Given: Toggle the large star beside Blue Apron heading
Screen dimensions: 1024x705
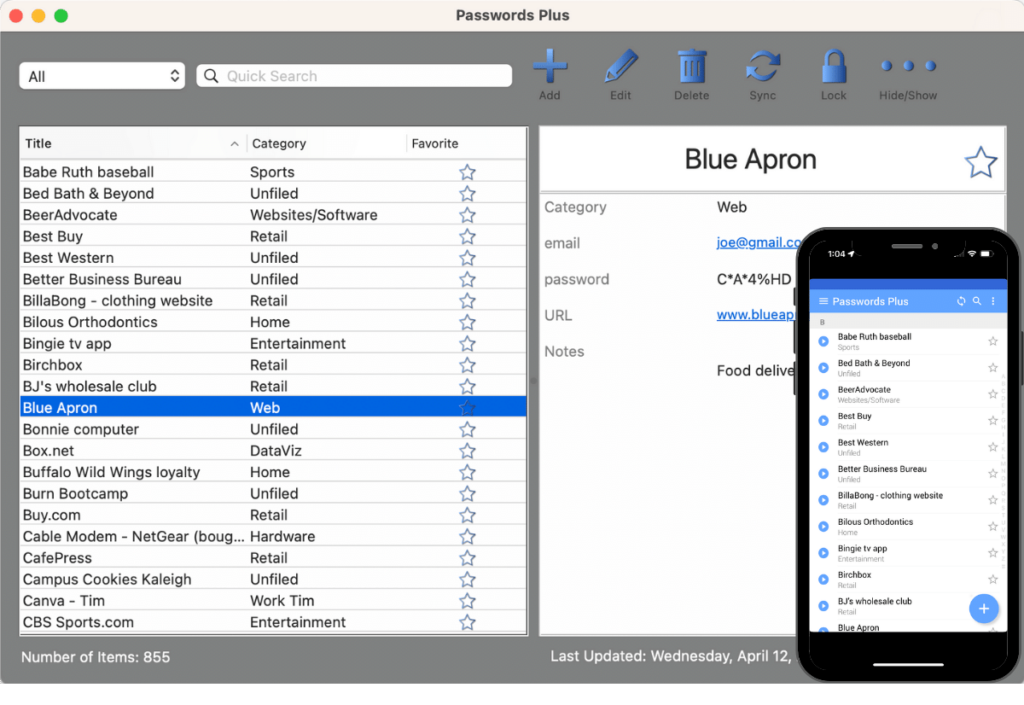Looking at the screenshot, I should click(980, 162).
